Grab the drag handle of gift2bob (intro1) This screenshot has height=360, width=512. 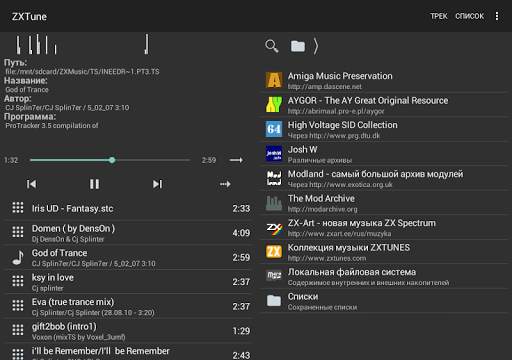[18, 330]
